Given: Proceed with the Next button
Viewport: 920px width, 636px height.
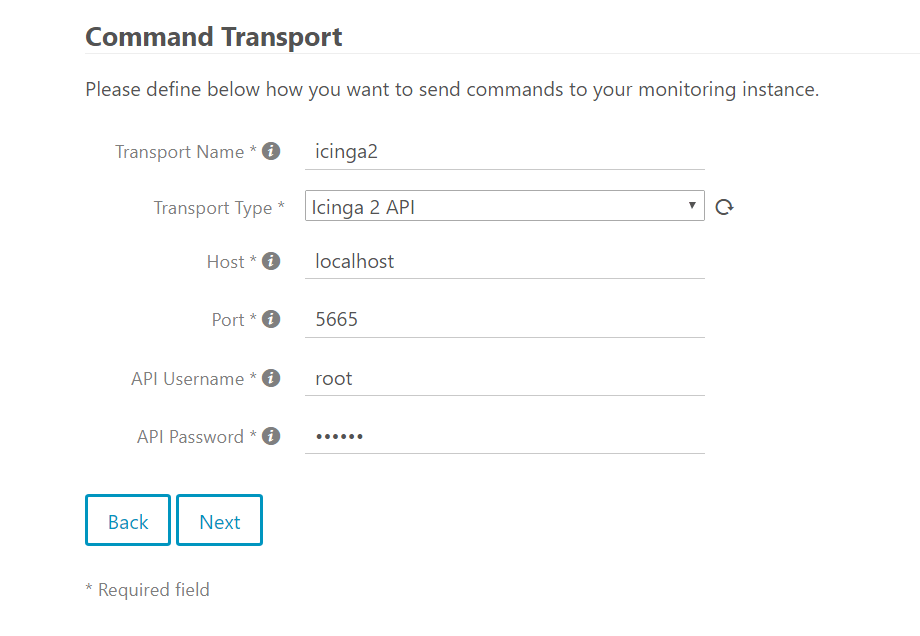Looking at the screenshot, I should [219, 520].
